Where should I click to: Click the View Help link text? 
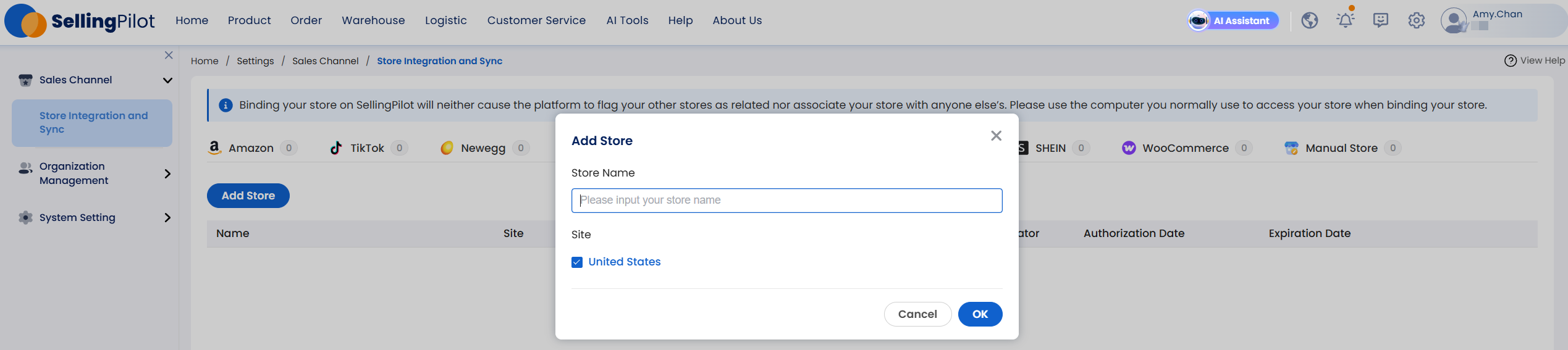[1543, 60]
